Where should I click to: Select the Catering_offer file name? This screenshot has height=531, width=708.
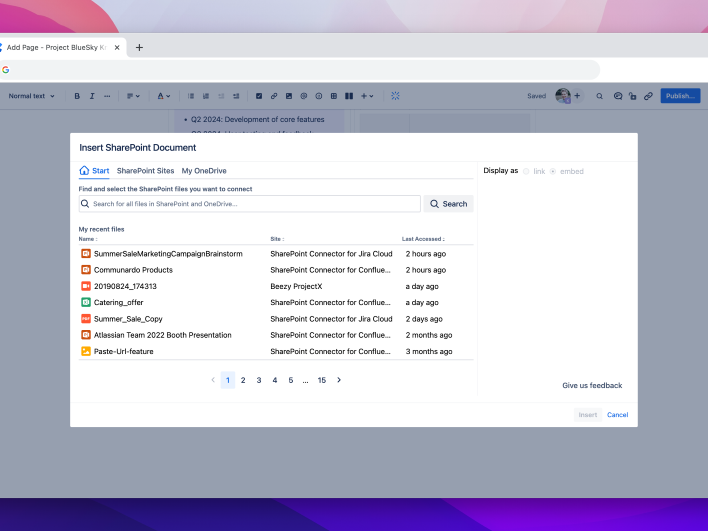pos(118,302)
